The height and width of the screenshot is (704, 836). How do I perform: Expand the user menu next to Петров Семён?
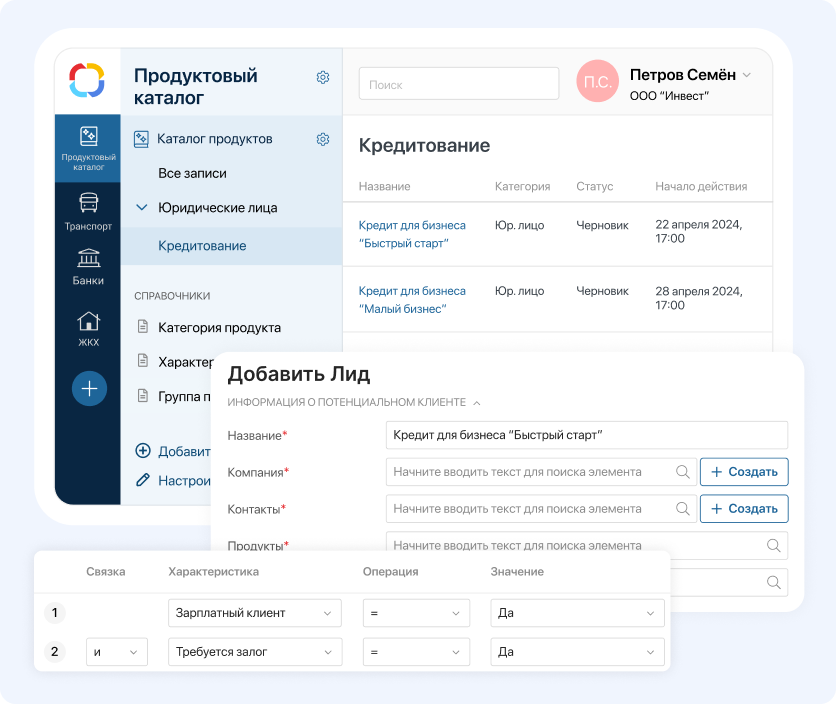click(x=746, y=76)
